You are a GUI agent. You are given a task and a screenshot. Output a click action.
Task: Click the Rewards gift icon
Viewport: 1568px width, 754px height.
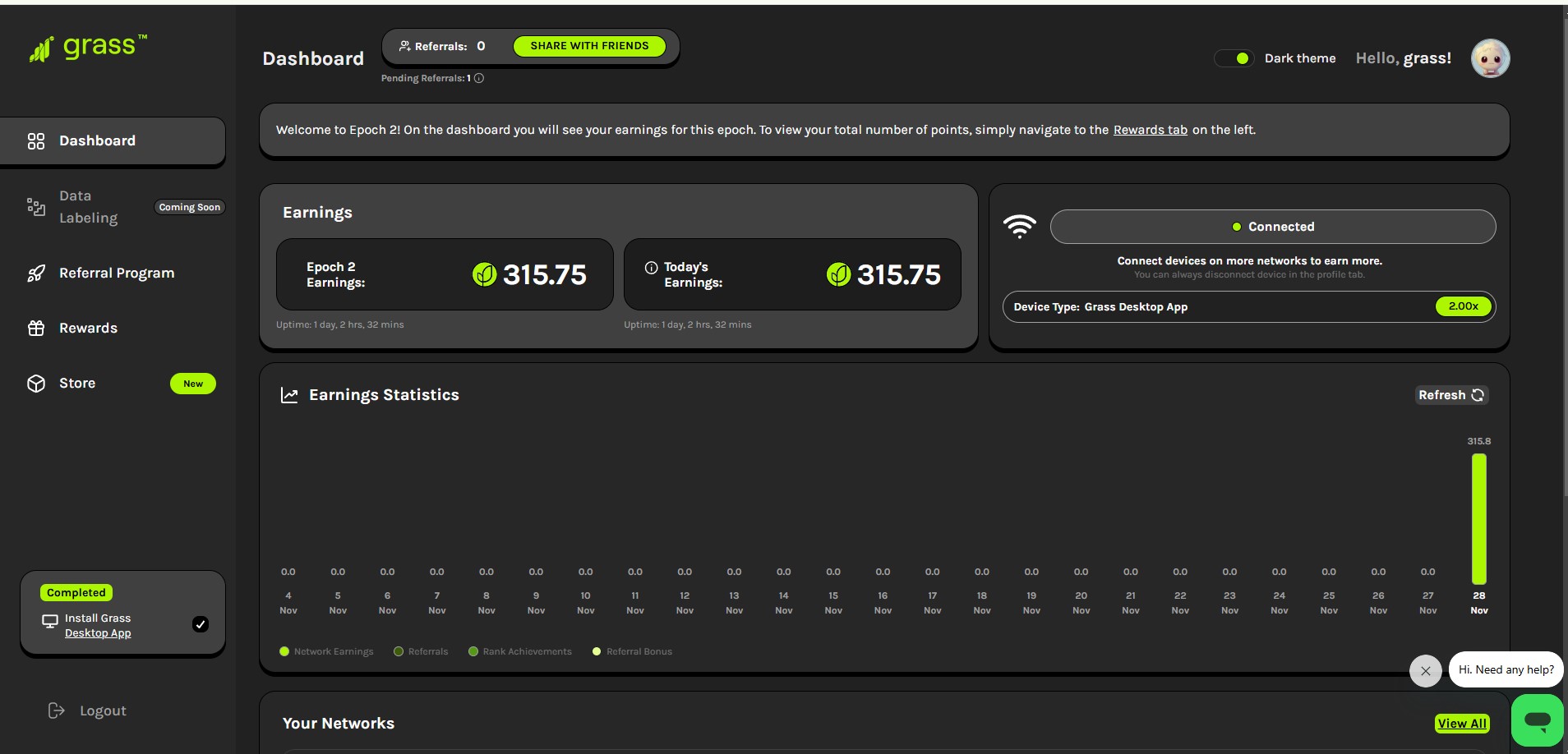pos(36,329)
